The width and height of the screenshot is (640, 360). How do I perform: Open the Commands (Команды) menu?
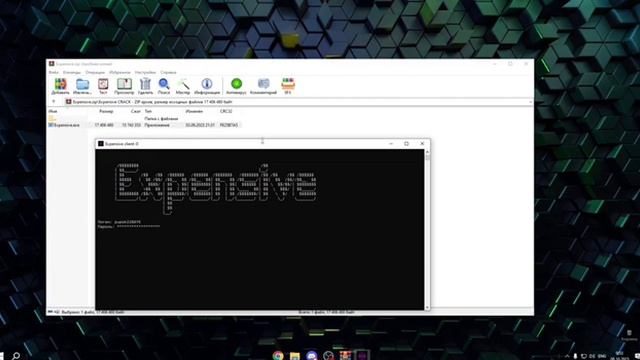click(72, 72)
